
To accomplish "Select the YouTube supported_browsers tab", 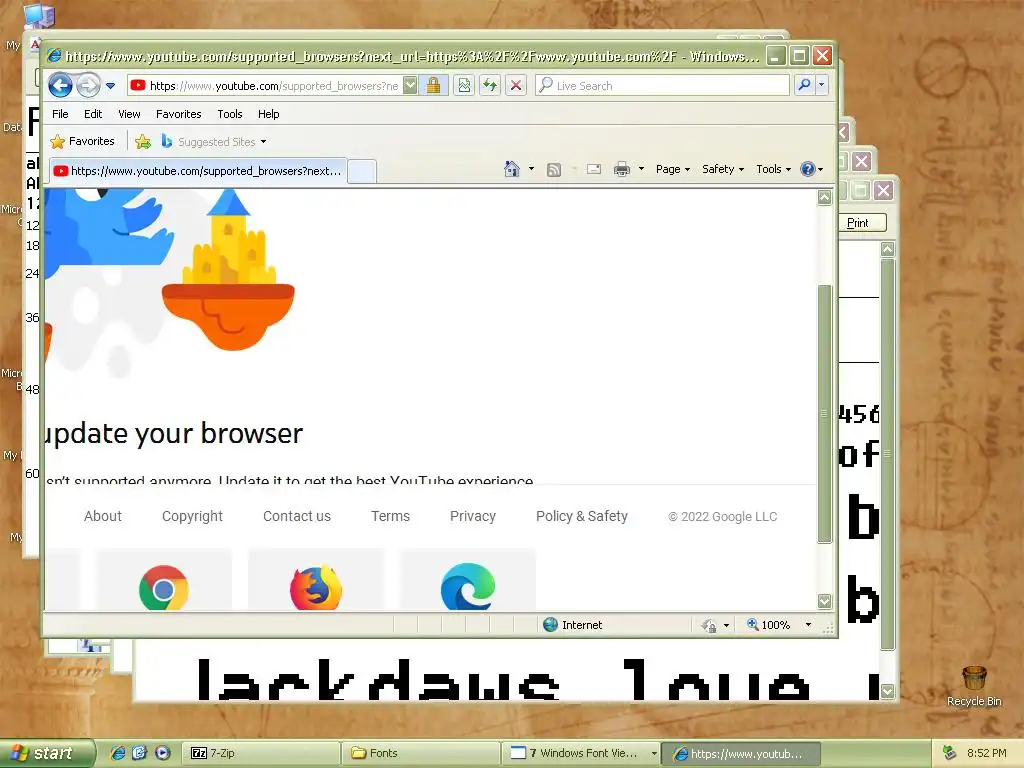I will tap(198, 171).
